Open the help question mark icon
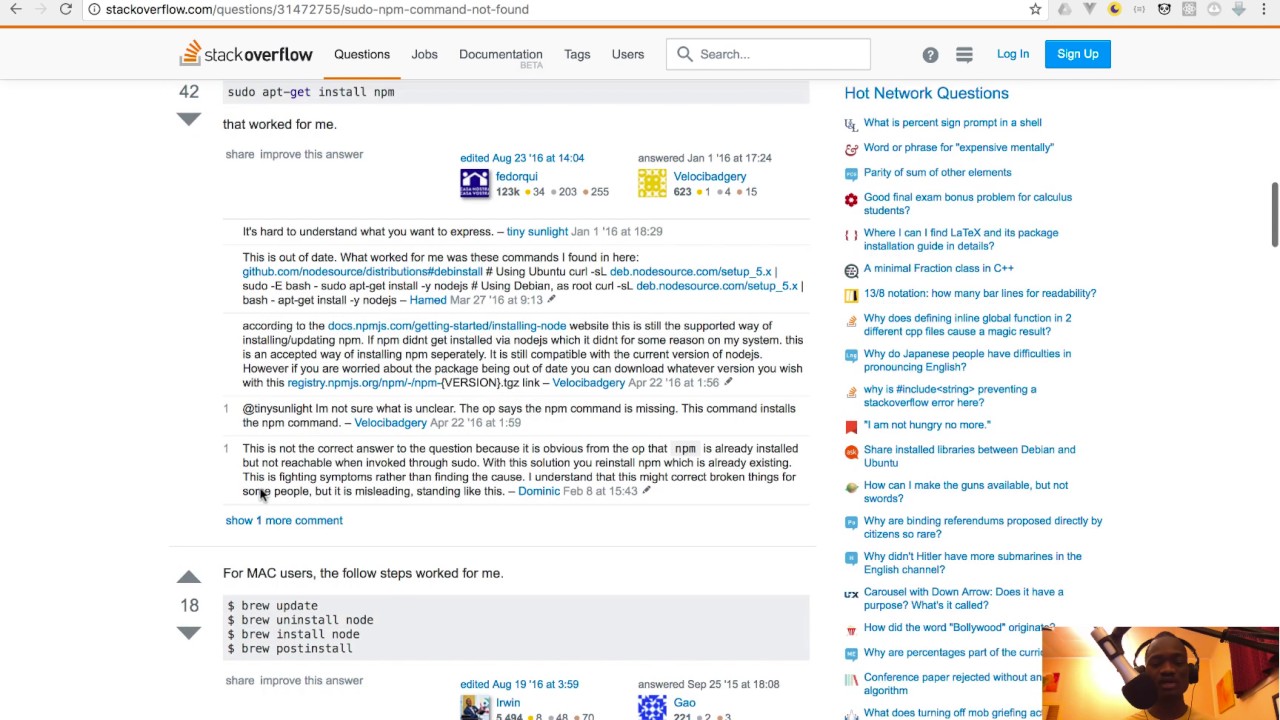Image resolution: width=1280 pixels, height=720 pixels. pyautogui.click(x=930, y=55)
